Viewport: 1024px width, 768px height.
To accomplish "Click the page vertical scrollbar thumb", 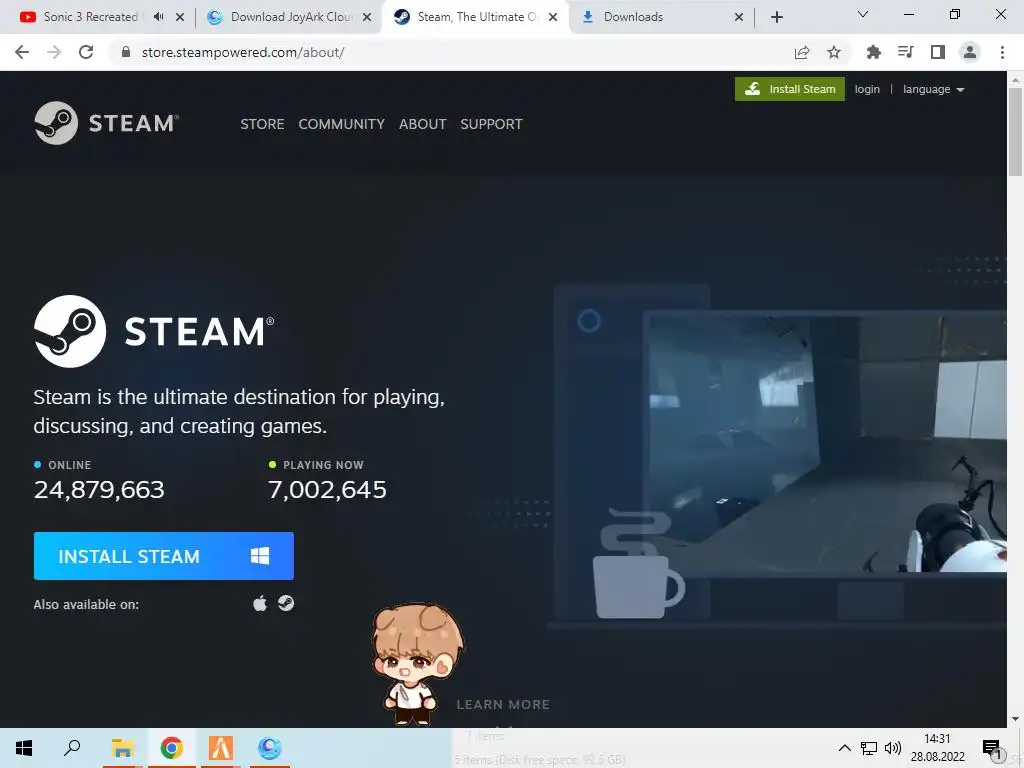I will (x=1015, y=131).
